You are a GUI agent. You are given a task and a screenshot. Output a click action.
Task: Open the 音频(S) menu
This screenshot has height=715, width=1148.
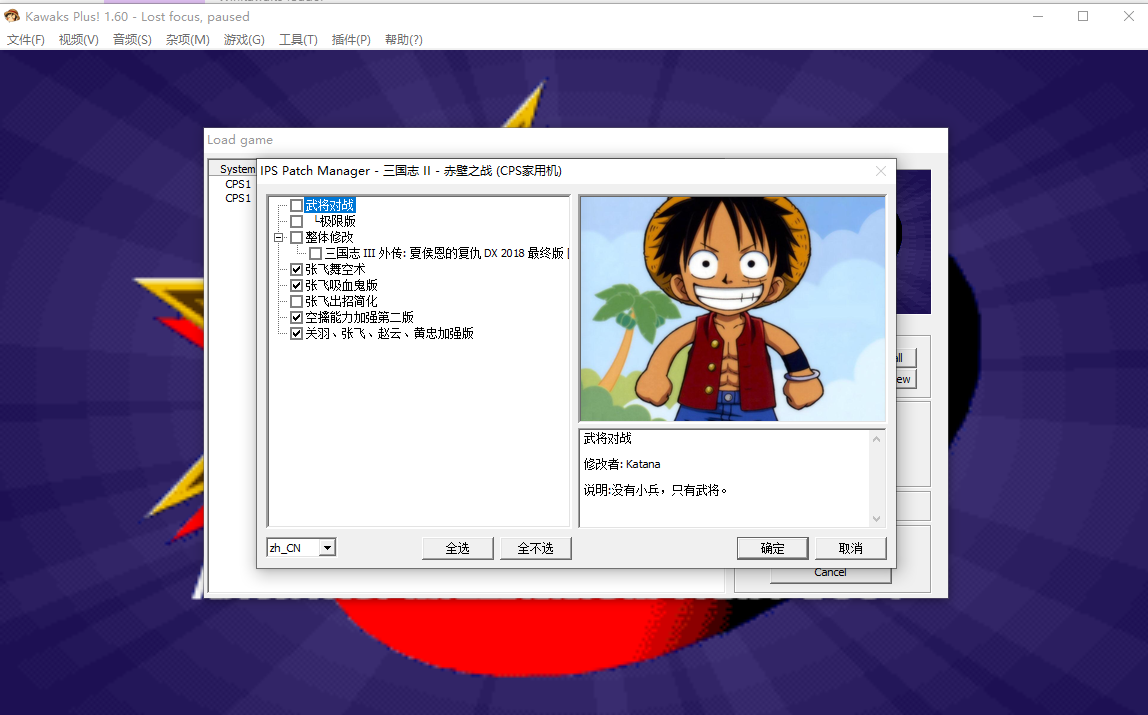132,40
